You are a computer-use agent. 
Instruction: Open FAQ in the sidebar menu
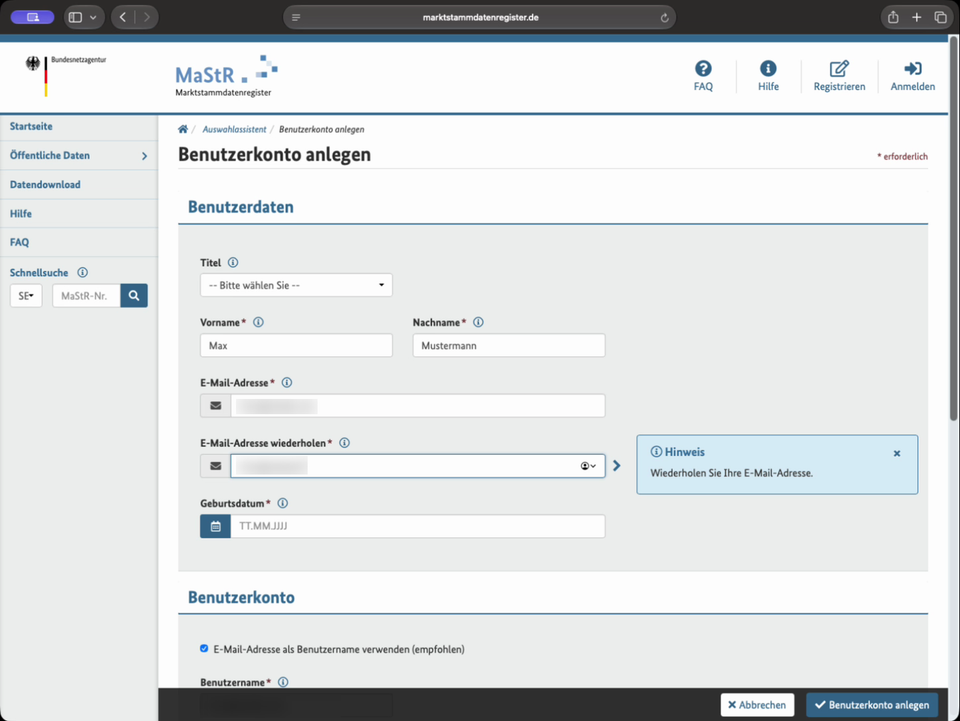[x=20, y=242]
